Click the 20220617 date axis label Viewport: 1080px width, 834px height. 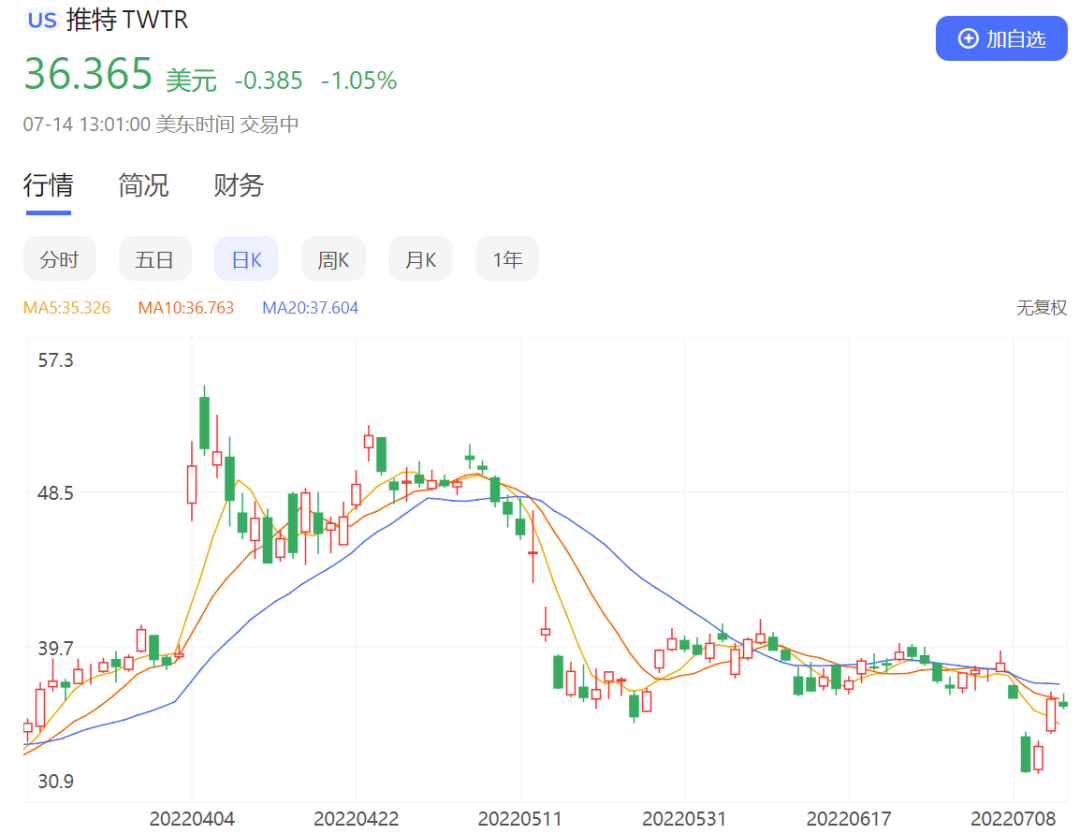pos(849,819)
